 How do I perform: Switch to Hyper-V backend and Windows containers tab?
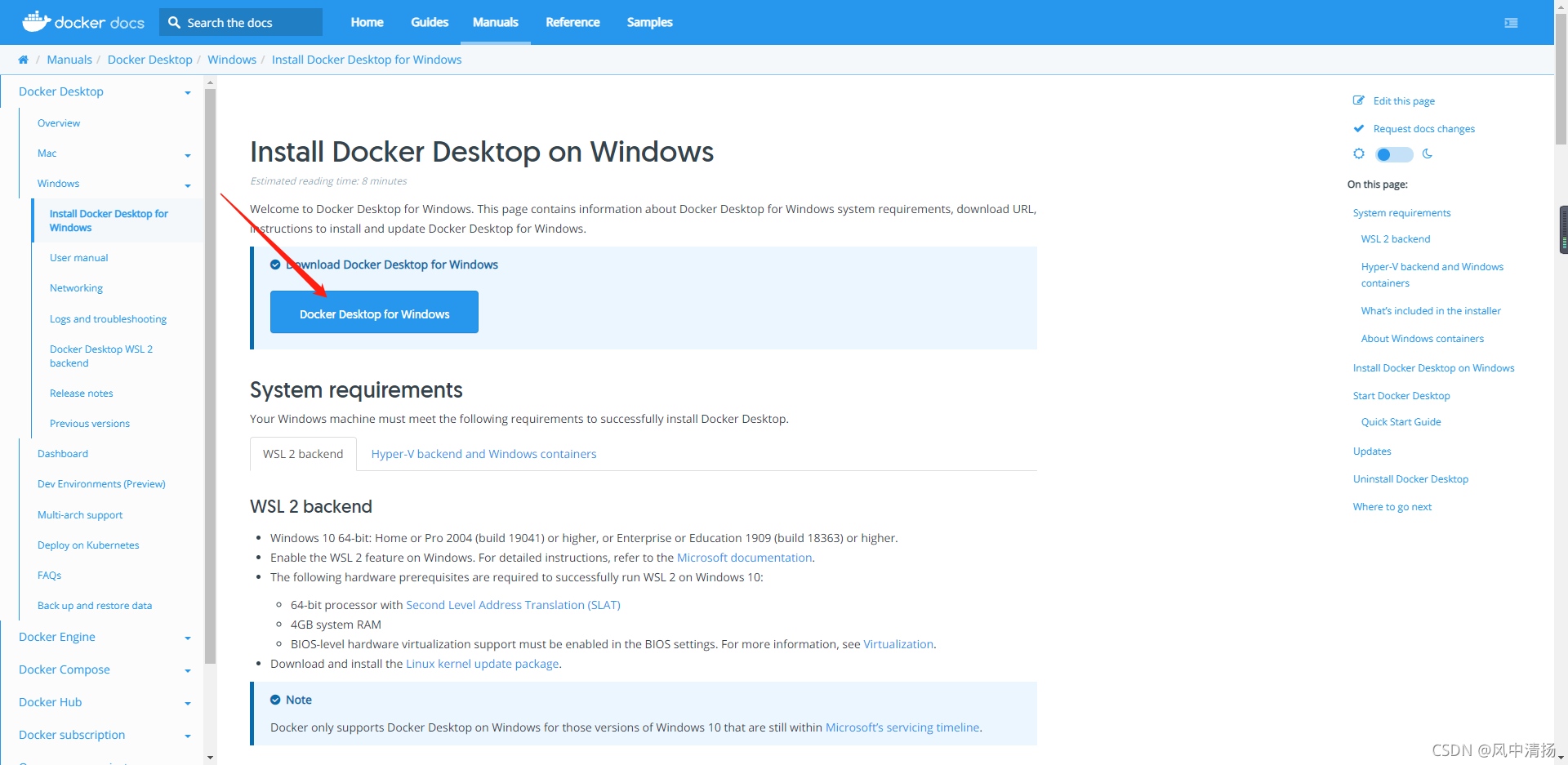483,454
